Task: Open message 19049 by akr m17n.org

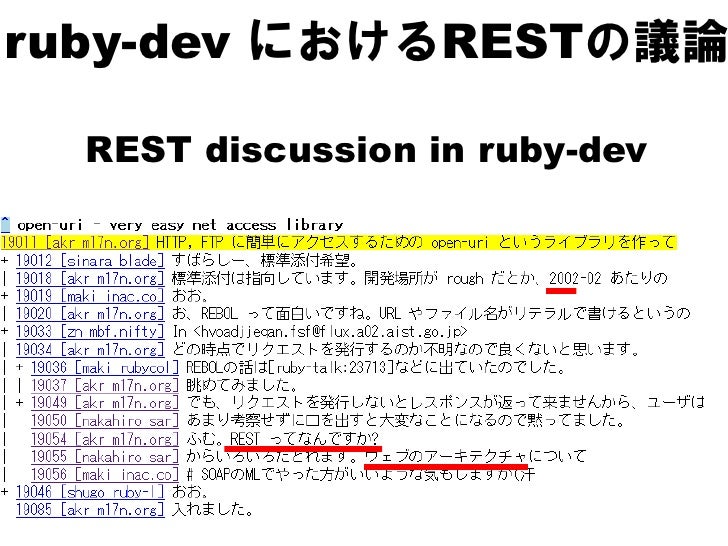Action: pos(105,403)
